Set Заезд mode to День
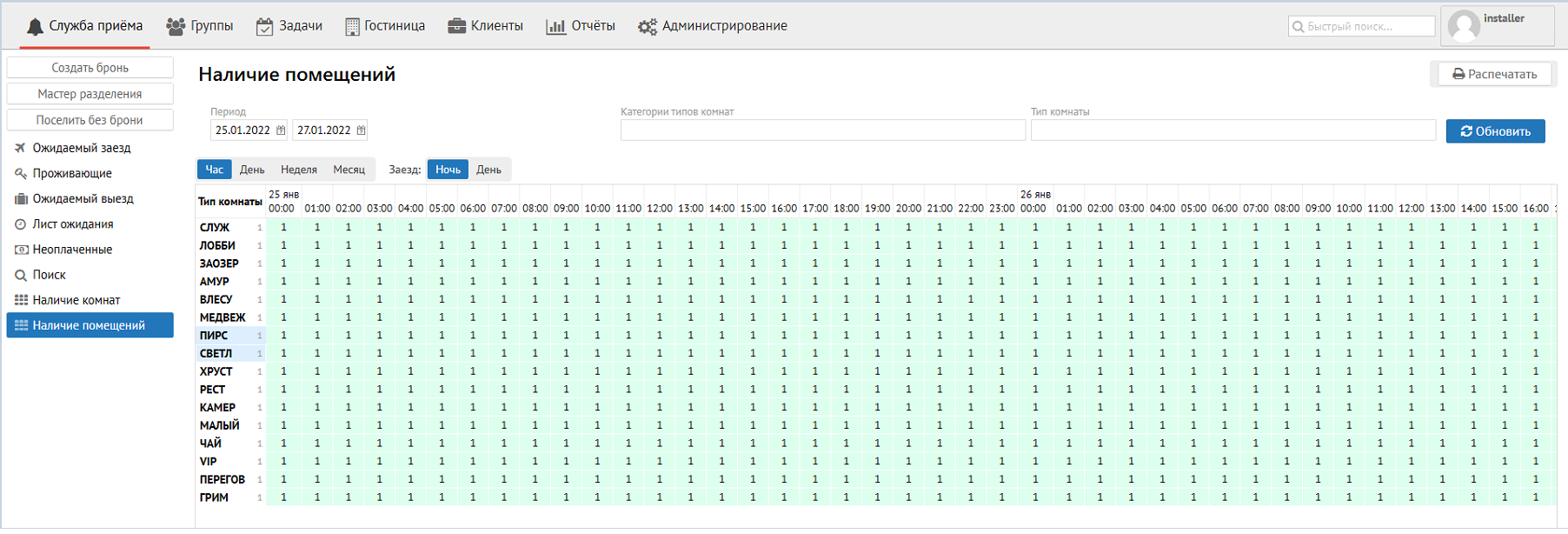1568x534 pixels. pyautogui.click(x=488, y=170)
